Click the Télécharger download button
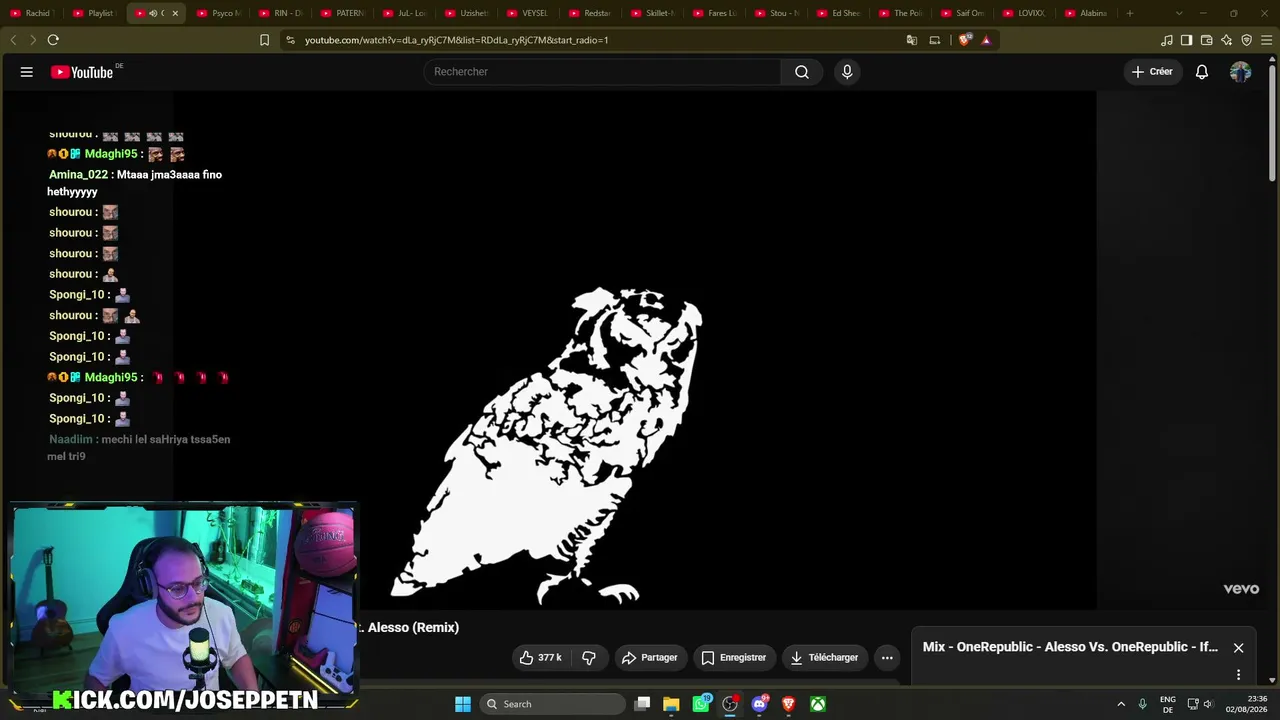 [x=824, y=658]
